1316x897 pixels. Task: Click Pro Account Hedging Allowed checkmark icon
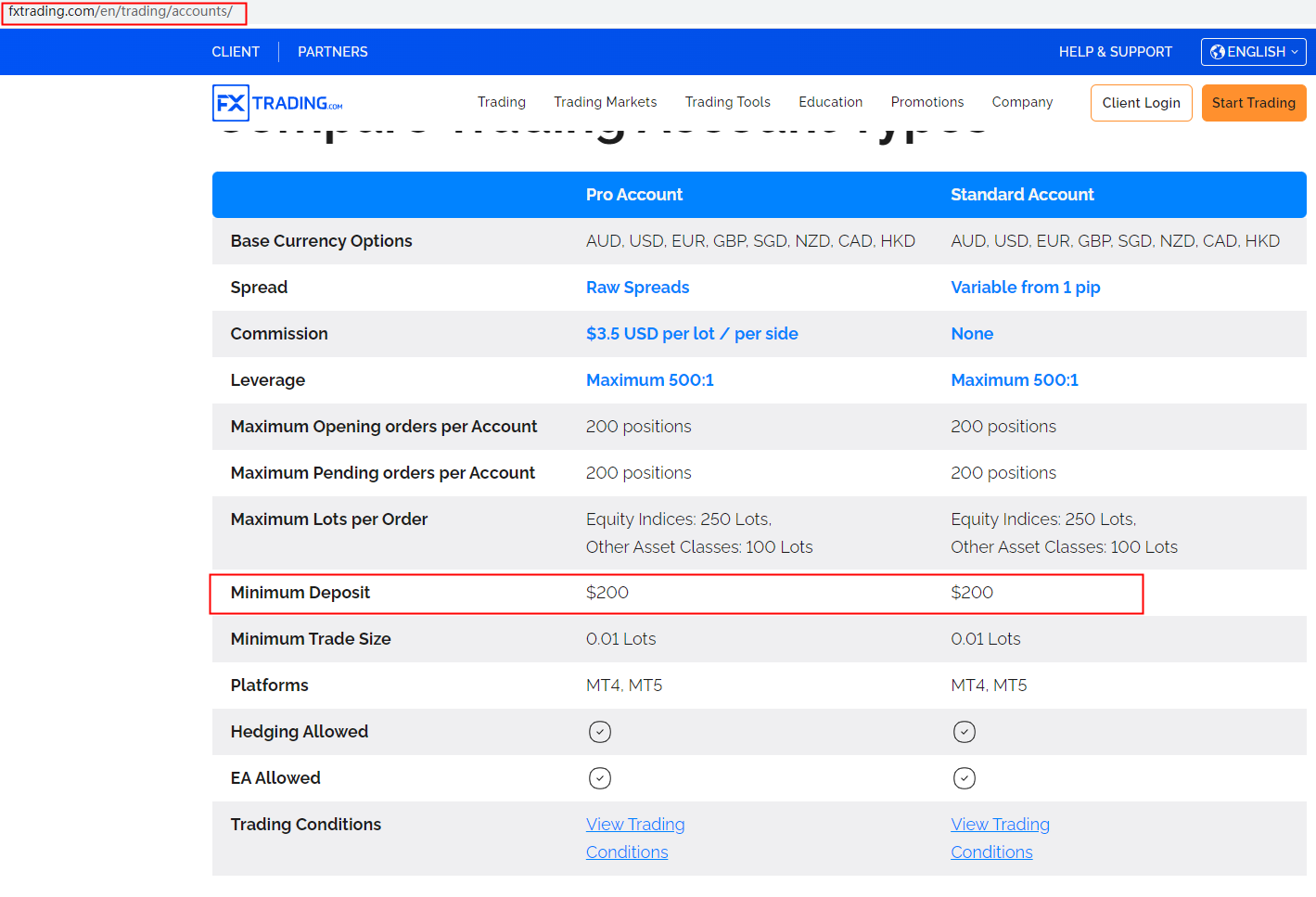600,732
